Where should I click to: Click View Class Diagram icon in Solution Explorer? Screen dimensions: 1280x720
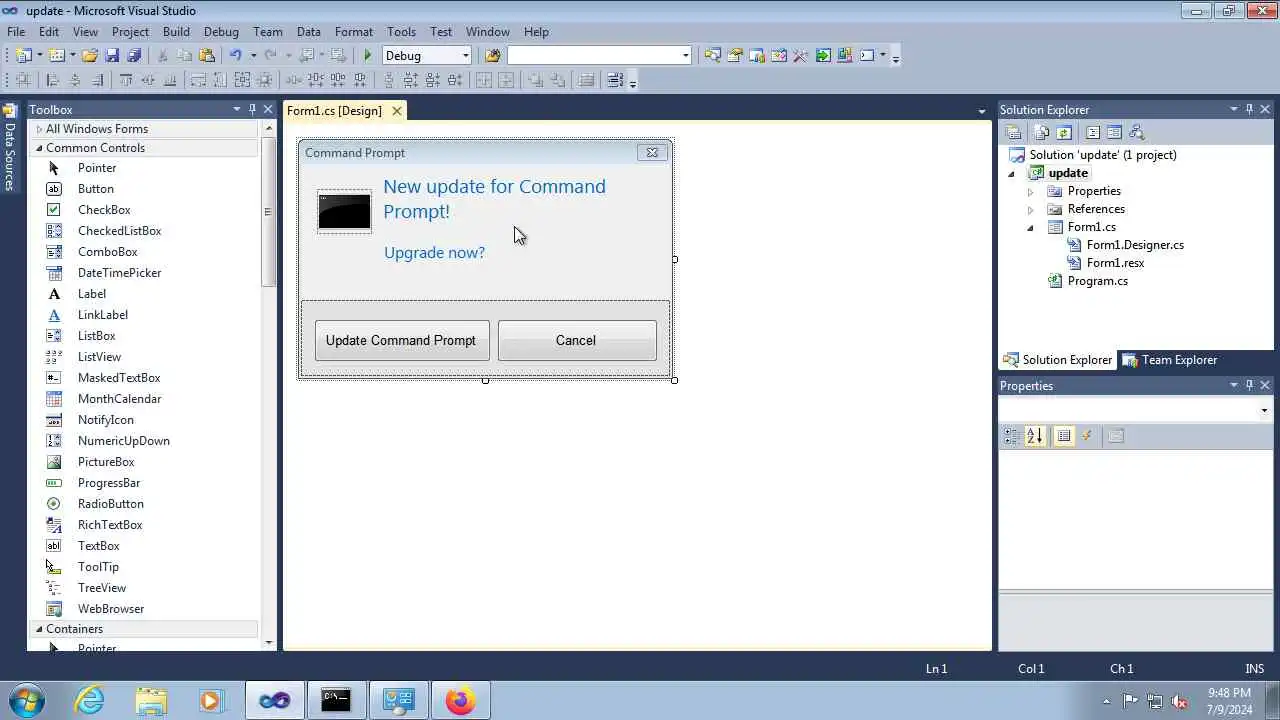click(1136, 132)
